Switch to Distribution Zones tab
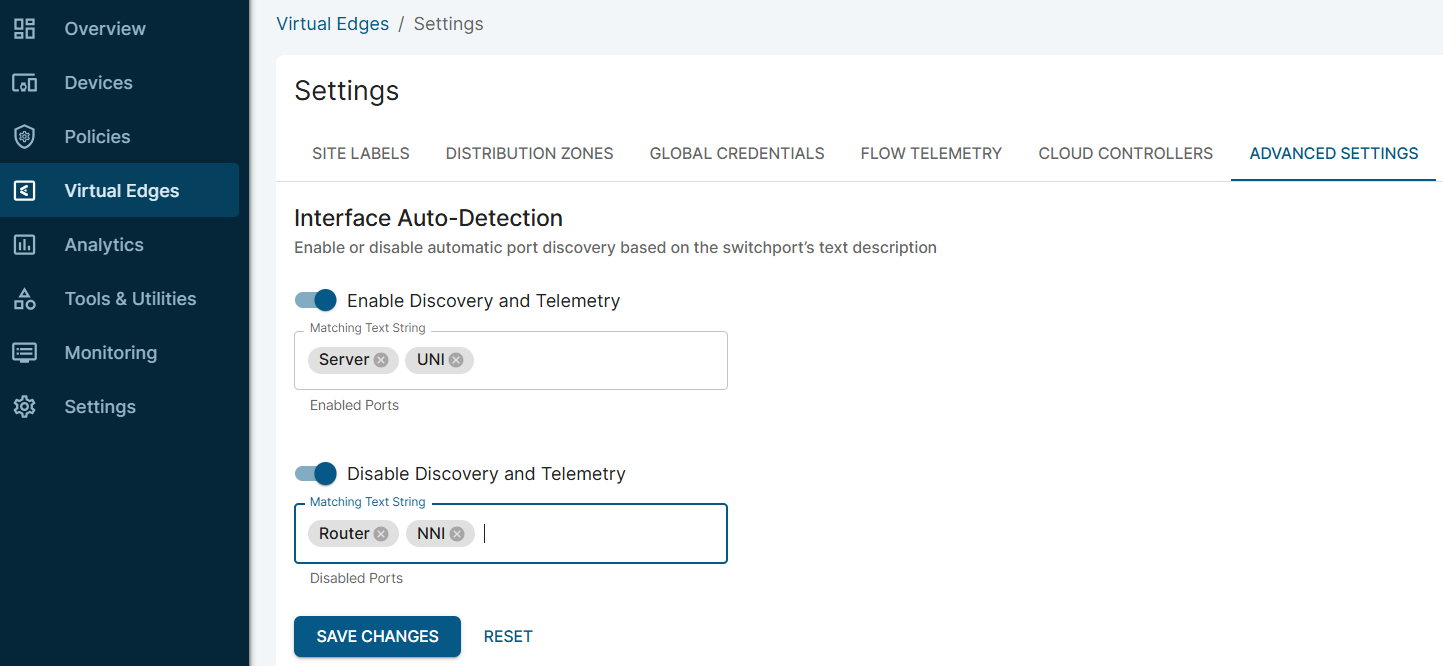This screenshot has height=666, width=1443. (x=530, y=154)
